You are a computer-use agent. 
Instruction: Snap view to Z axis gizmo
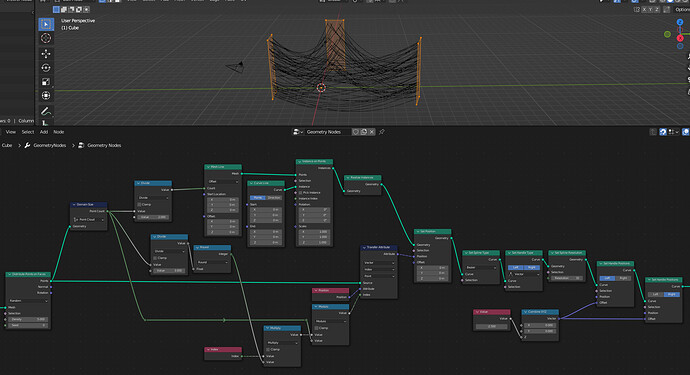click(680, 22)
